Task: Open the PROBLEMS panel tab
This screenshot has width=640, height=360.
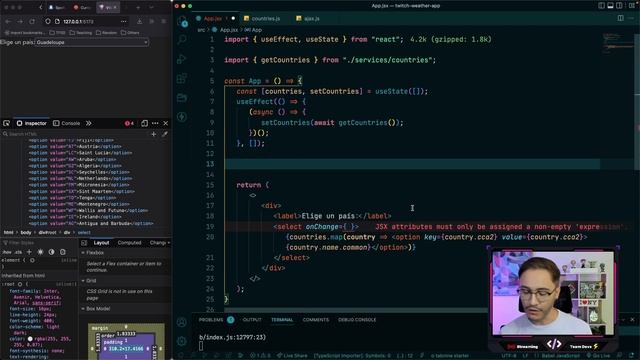Action: point(211,320)
